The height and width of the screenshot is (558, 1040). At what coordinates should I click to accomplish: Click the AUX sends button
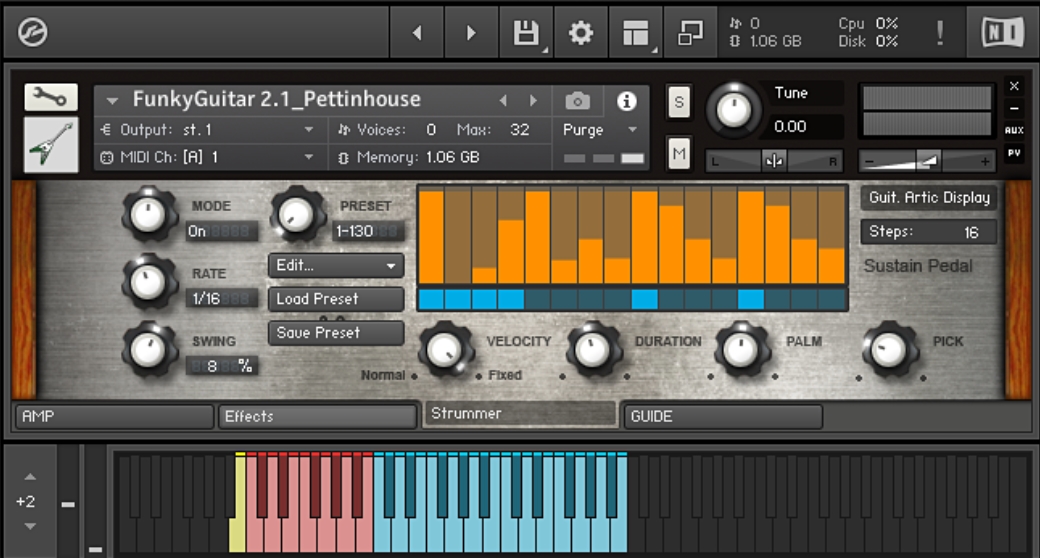1014,130
